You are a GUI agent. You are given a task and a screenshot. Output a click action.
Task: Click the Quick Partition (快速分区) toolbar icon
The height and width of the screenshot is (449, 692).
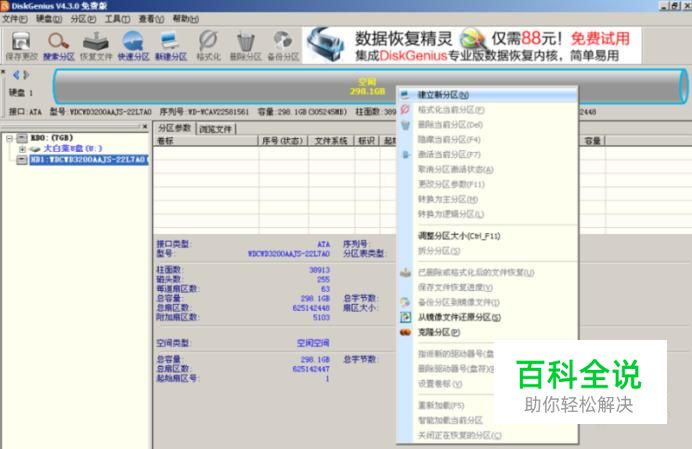pos(133,46)
